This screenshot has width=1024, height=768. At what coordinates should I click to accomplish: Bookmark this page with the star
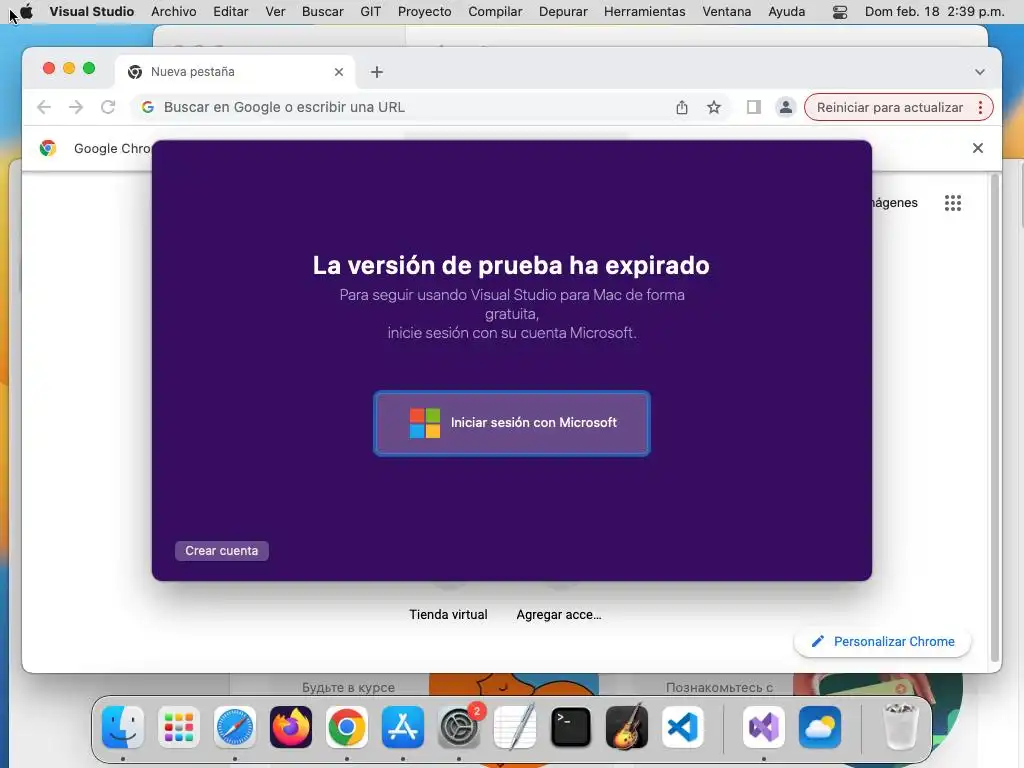(714, 107)
